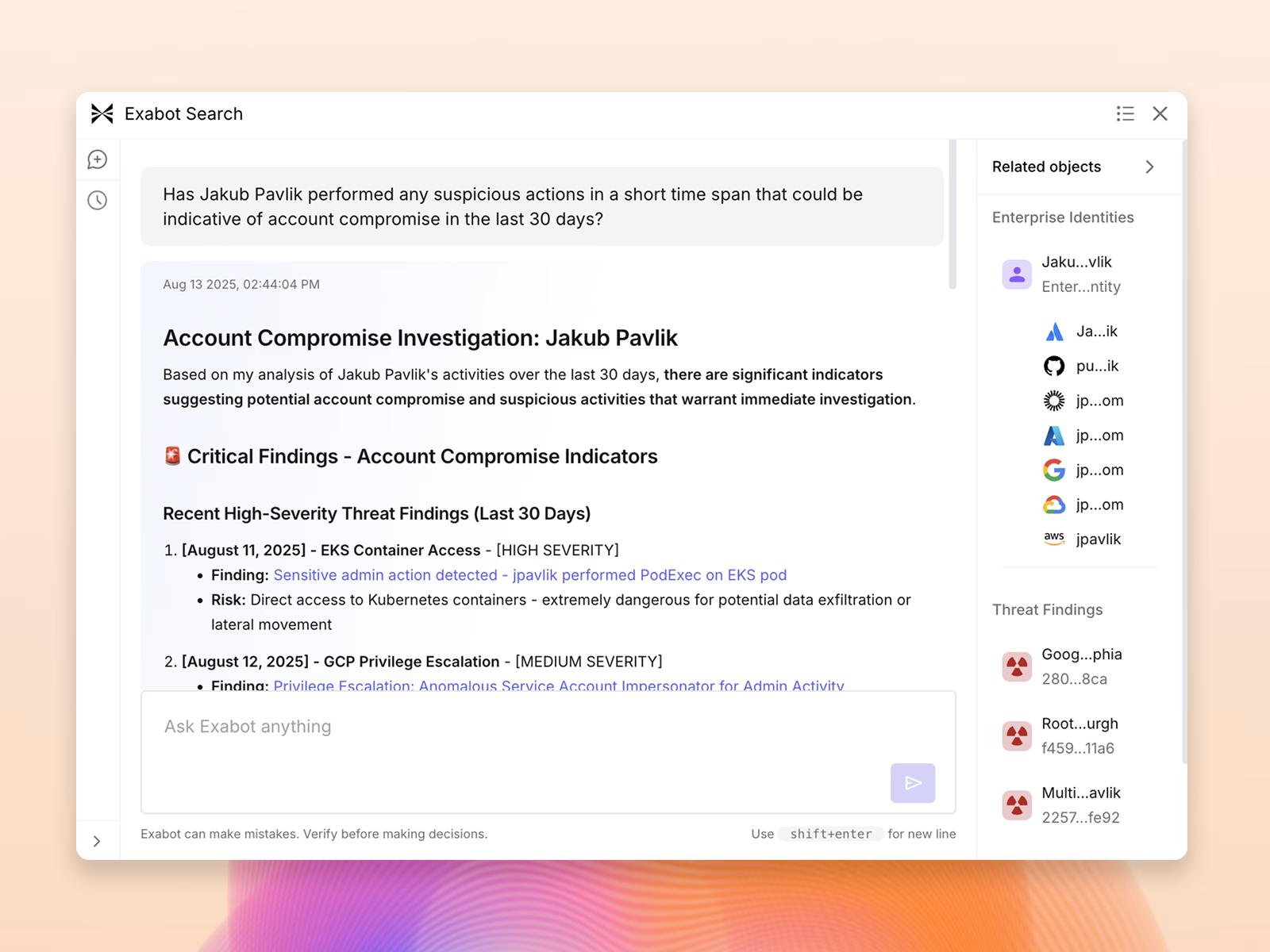Viewport: 1270px width, 952px height.
Task: Click the AWS icon beside jpavlik
Action: tap(1054, 539)
